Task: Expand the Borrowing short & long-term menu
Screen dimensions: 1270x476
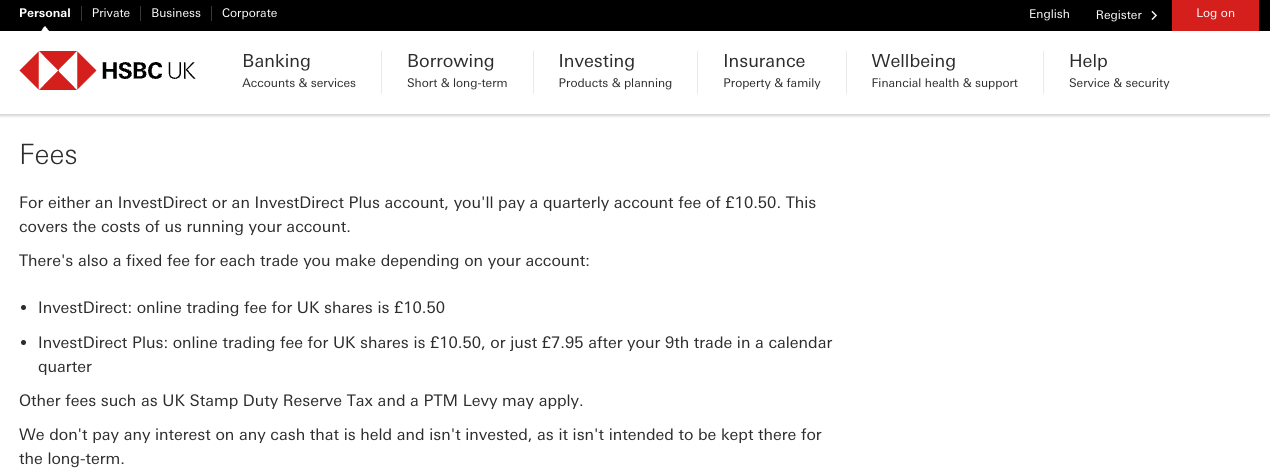Action: click(457, 71)
